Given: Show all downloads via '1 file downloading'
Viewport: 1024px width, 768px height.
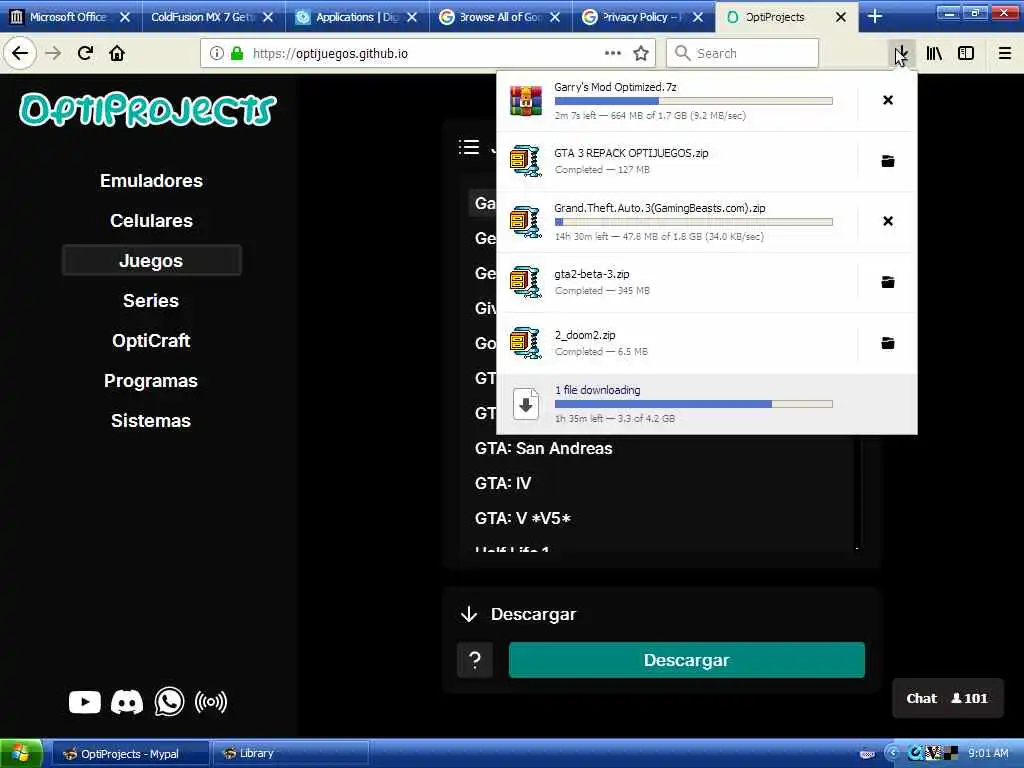Looking at the screenshot, I should coord(707,404).
